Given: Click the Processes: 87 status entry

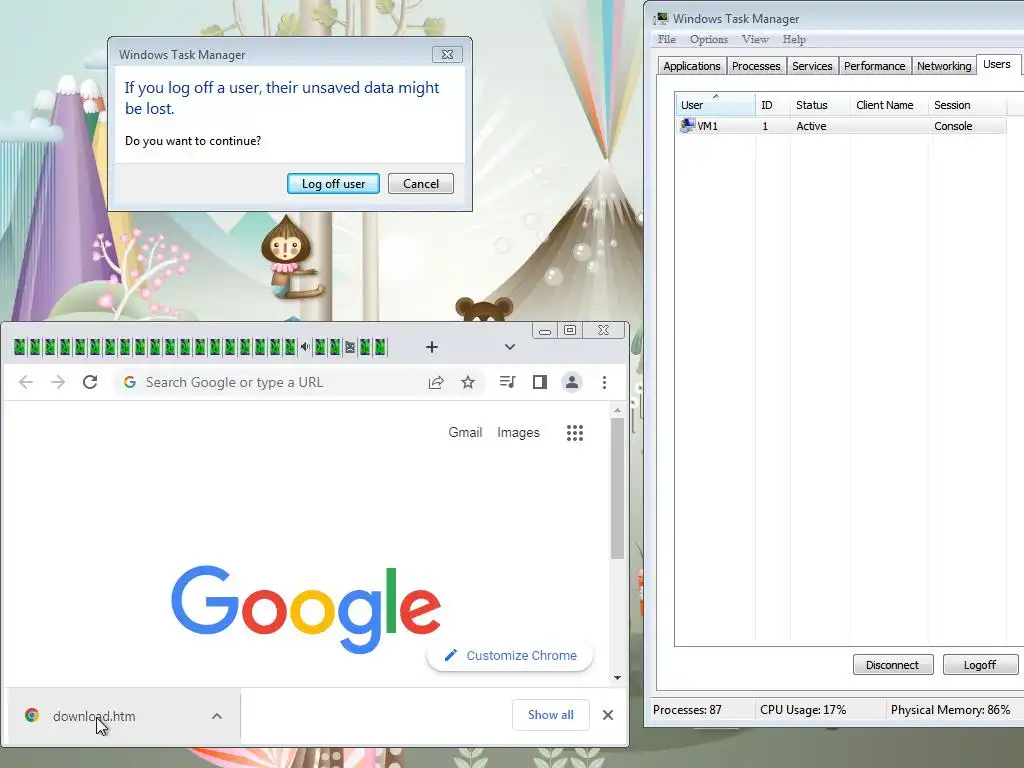Looking at the screenshot, I should pyautogui.click(x=687, y=709).
